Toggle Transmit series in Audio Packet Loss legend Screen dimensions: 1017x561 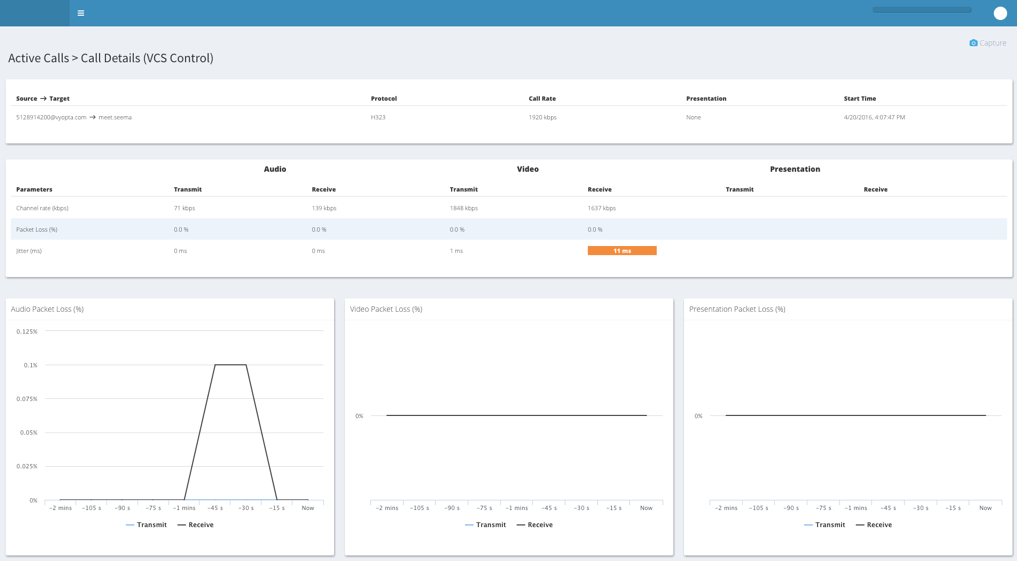click(x=147, y=525)
